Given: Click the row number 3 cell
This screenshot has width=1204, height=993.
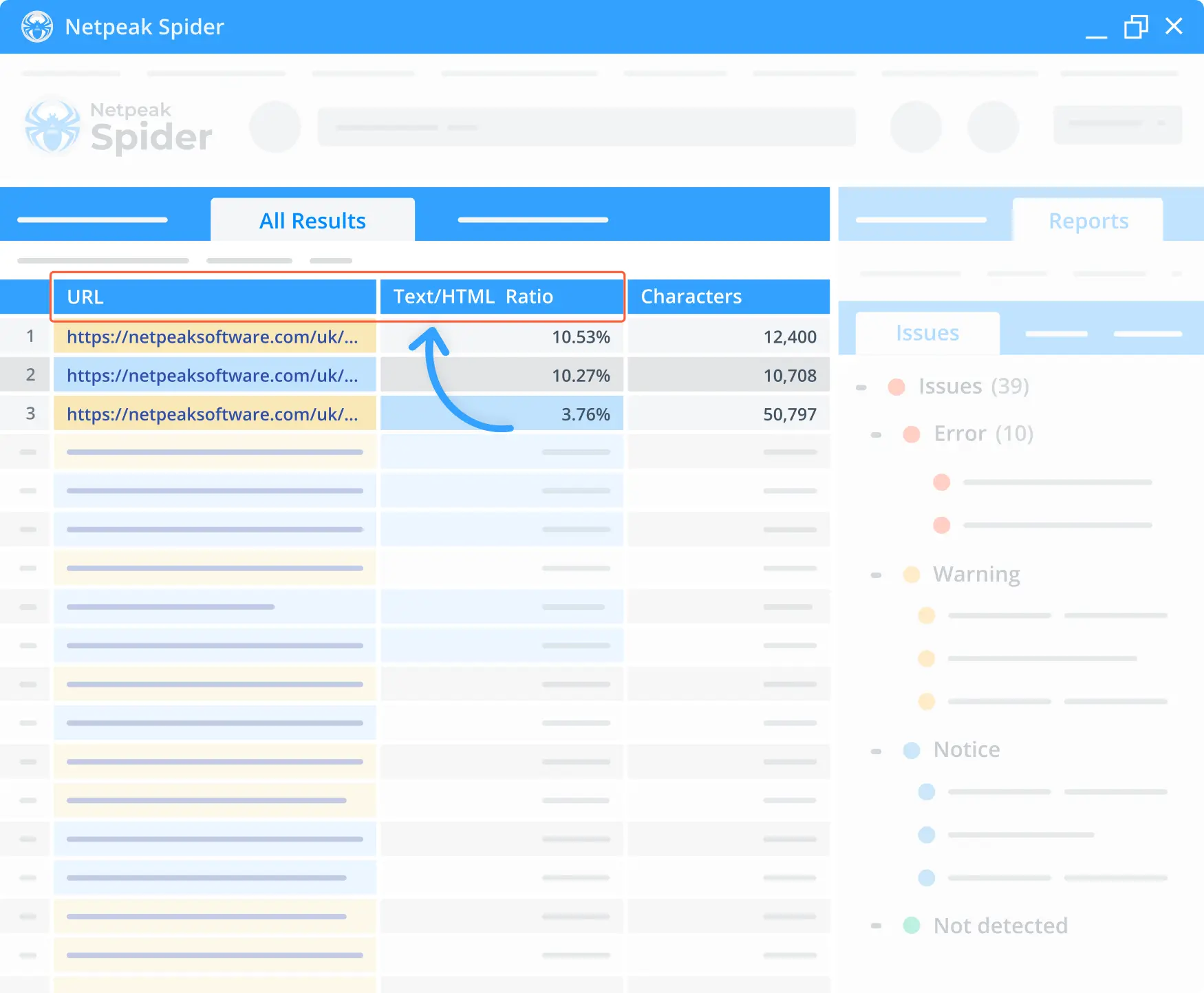Looking at the screenshot, I should [25, 414].
